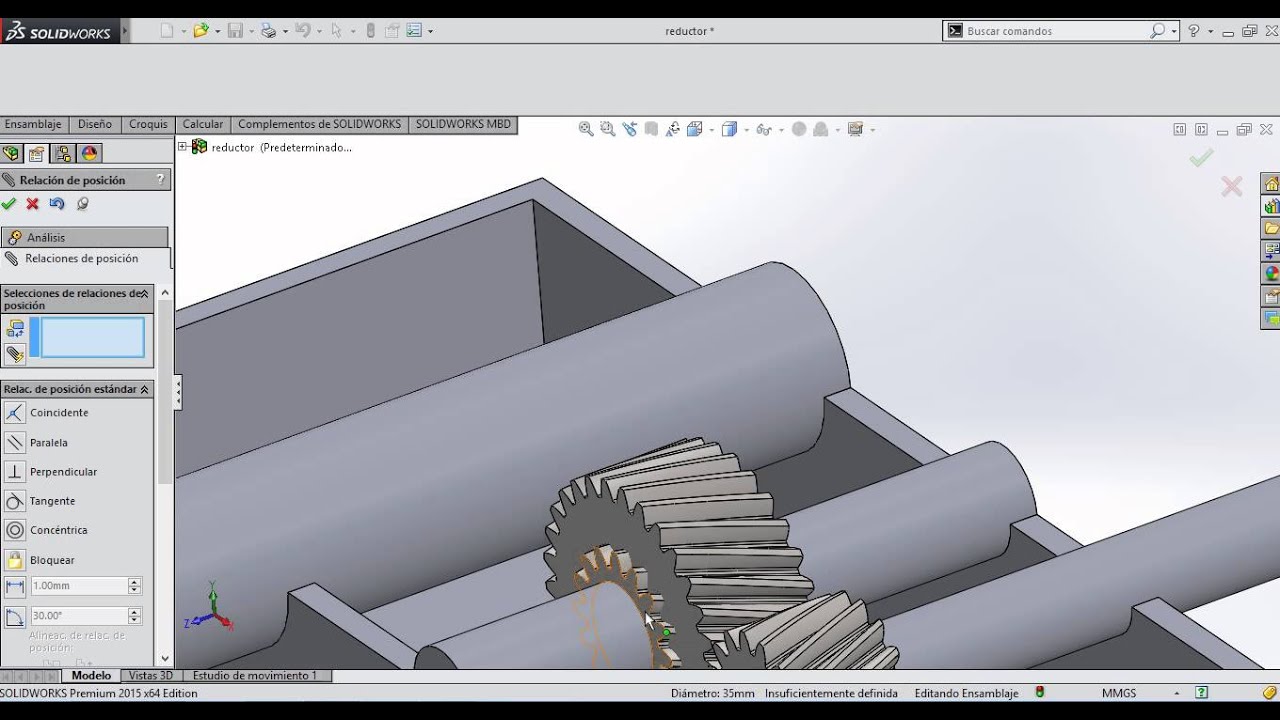Viewport: 1280px width, 720px height.
Task: Click the Save icon in toolbar
Action: [235, 31]
